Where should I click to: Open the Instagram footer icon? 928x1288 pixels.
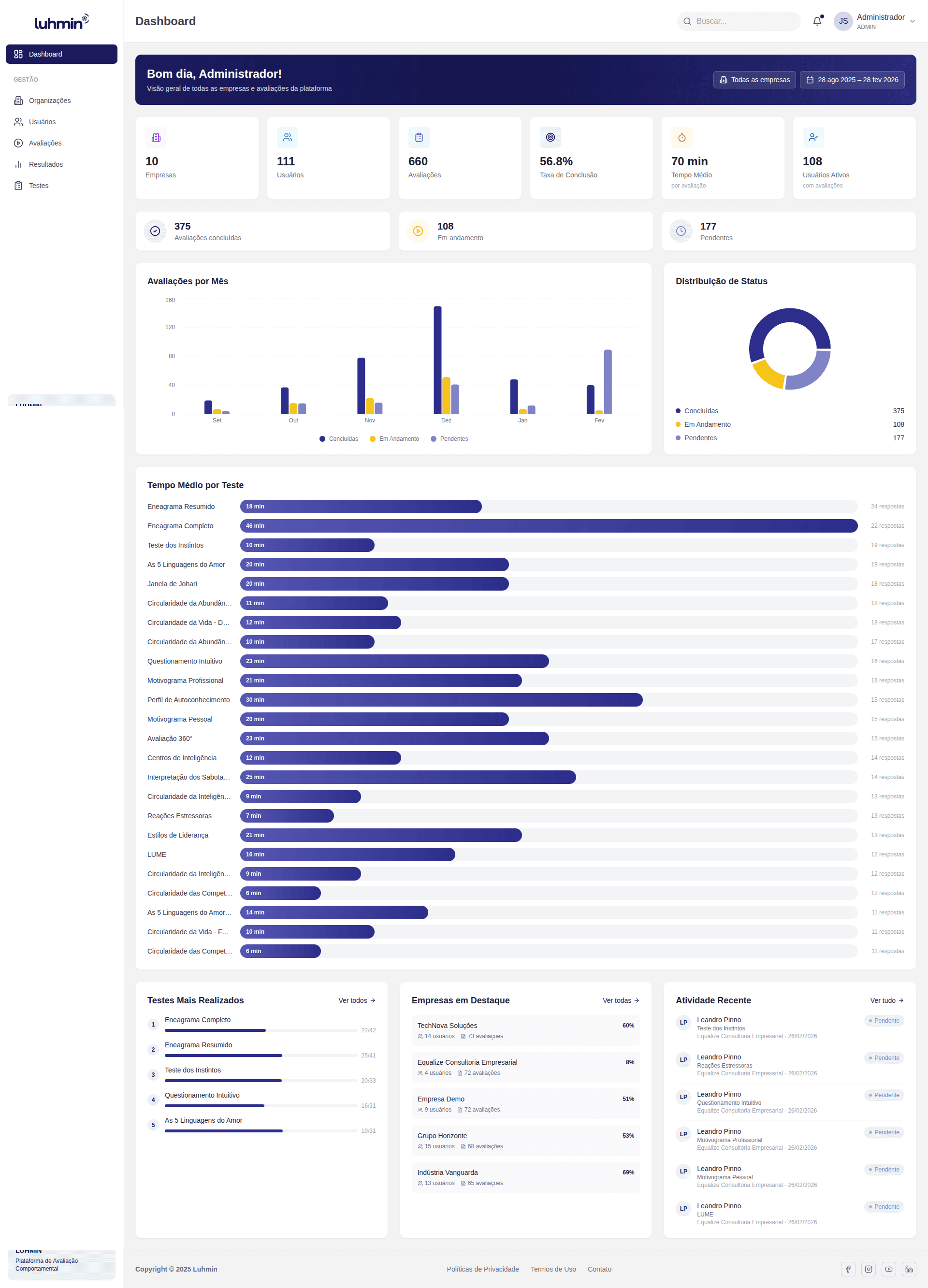(x=869, y=1269)
